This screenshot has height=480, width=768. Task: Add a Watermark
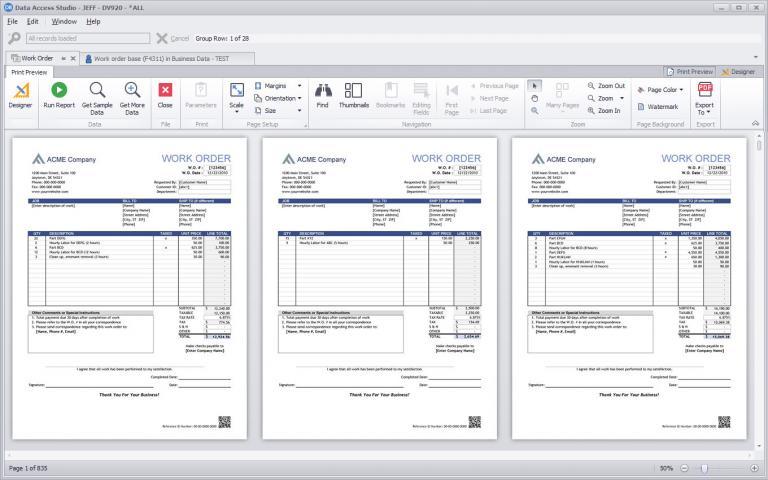[x=658, y=107]
